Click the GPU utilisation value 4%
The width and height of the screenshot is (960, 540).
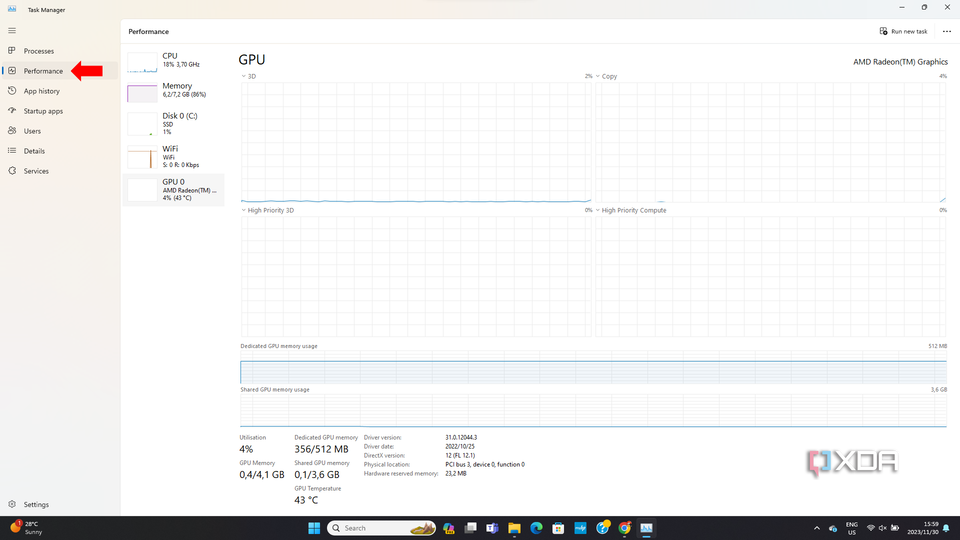coord(246,449)
